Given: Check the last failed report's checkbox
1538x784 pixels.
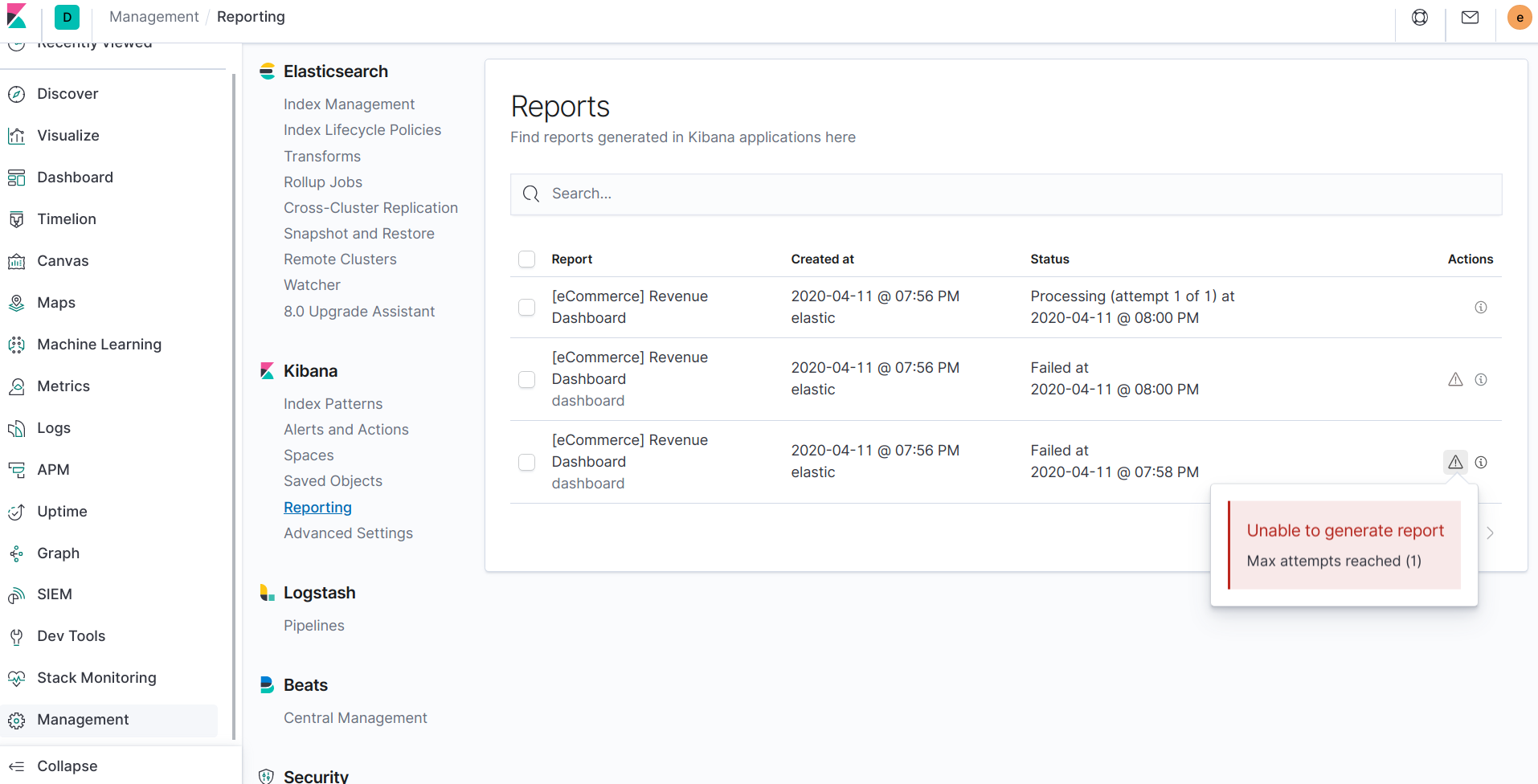Looking at the screenshot, I should [x=527, y=462].
